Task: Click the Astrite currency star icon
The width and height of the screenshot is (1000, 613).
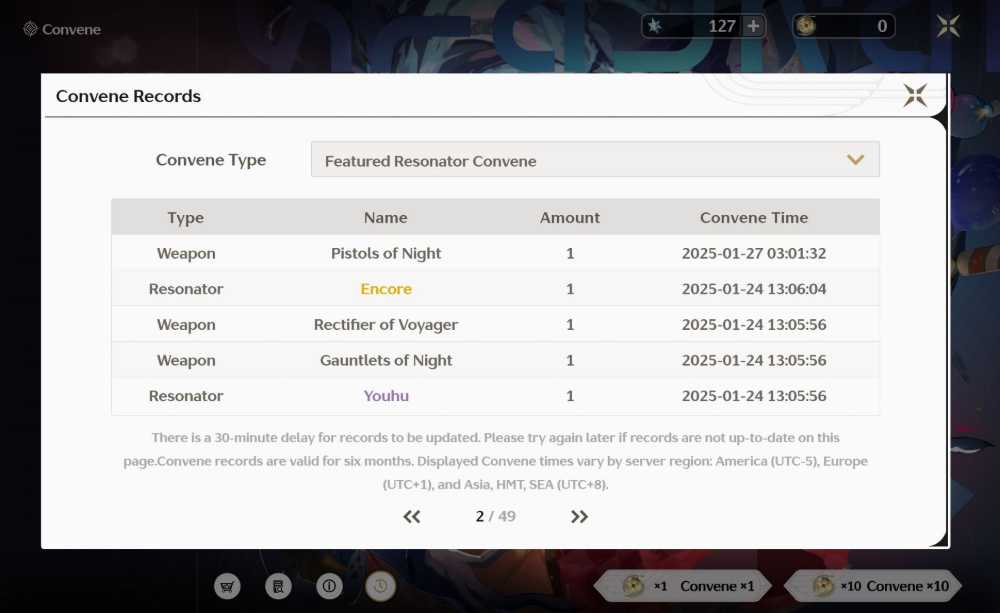Action: tap(654, 26)
